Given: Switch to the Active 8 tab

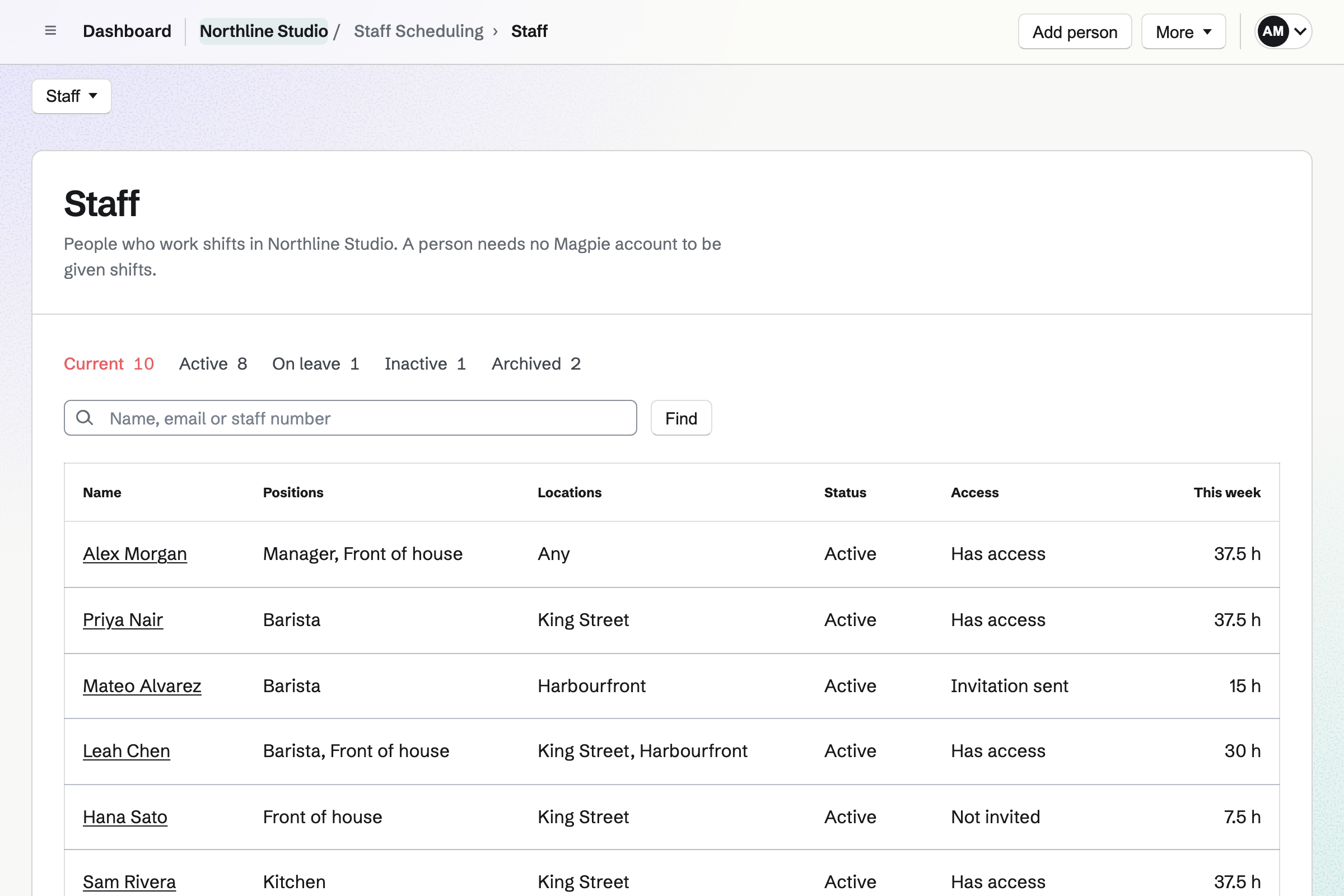Looking at the screenshot, I should pyautogui.click(x=213, y=363).
